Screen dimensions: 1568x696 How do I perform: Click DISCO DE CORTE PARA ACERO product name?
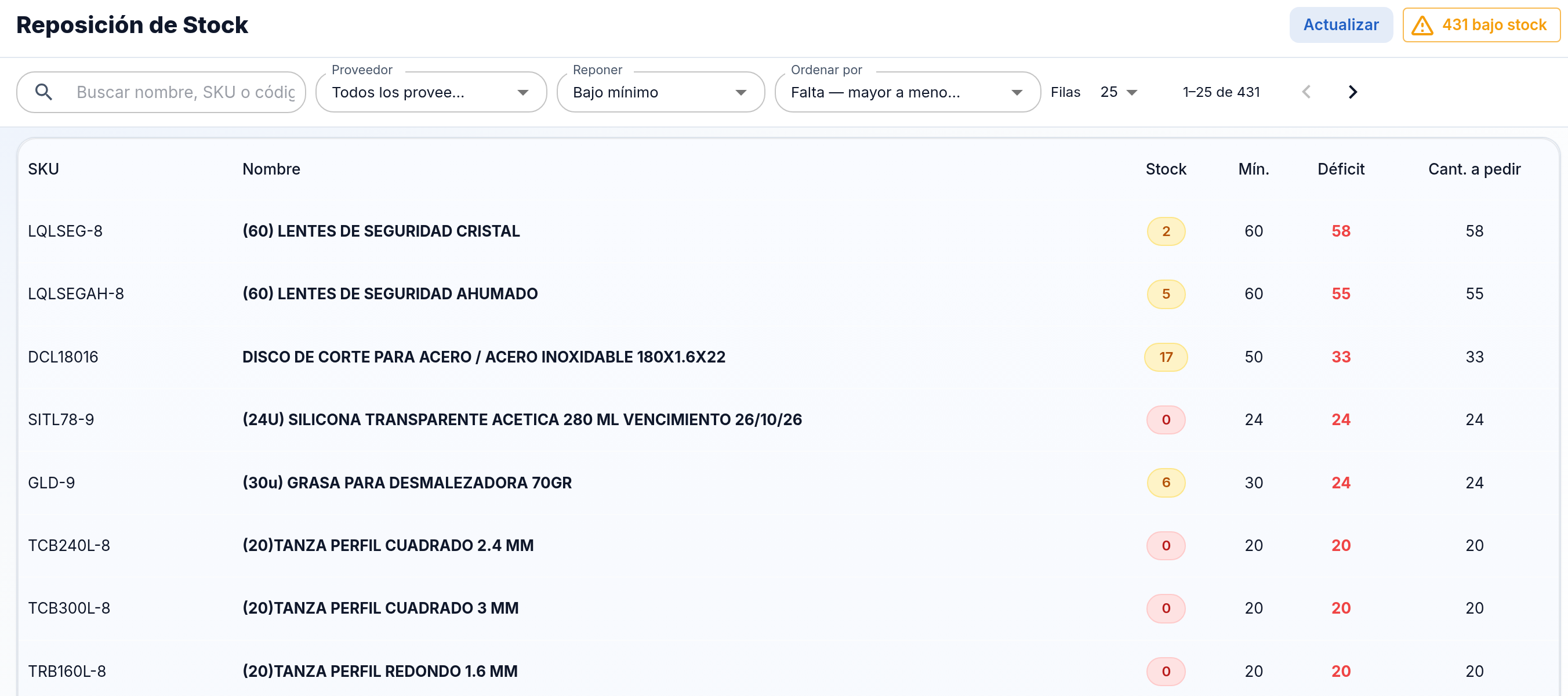point(484,357)
